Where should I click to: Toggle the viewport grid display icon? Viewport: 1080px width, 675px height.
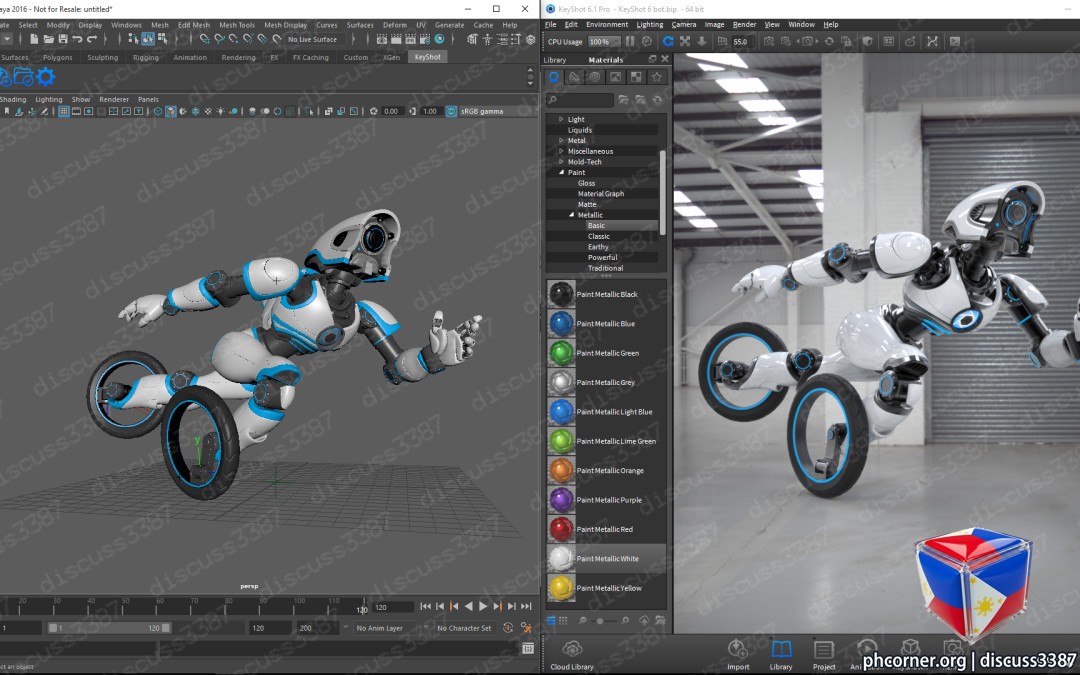63,111
